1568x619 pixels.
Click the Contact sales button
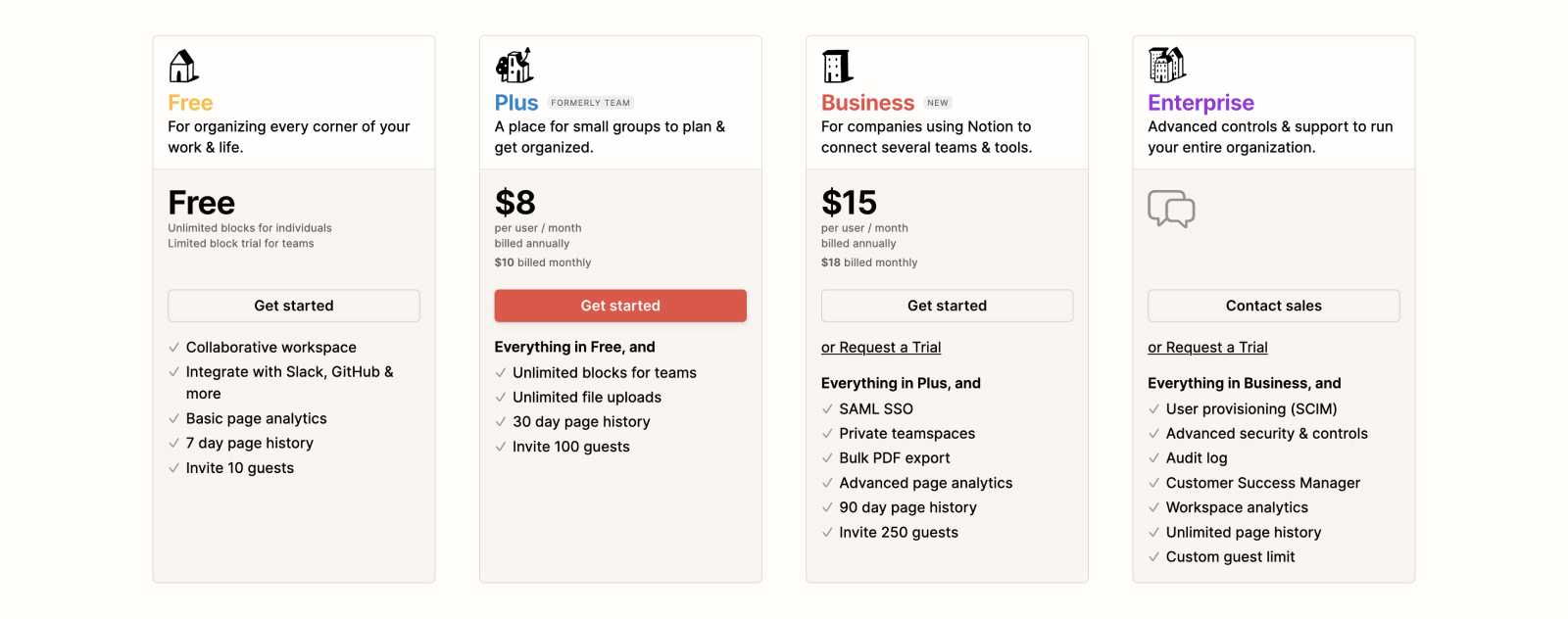1274,306
